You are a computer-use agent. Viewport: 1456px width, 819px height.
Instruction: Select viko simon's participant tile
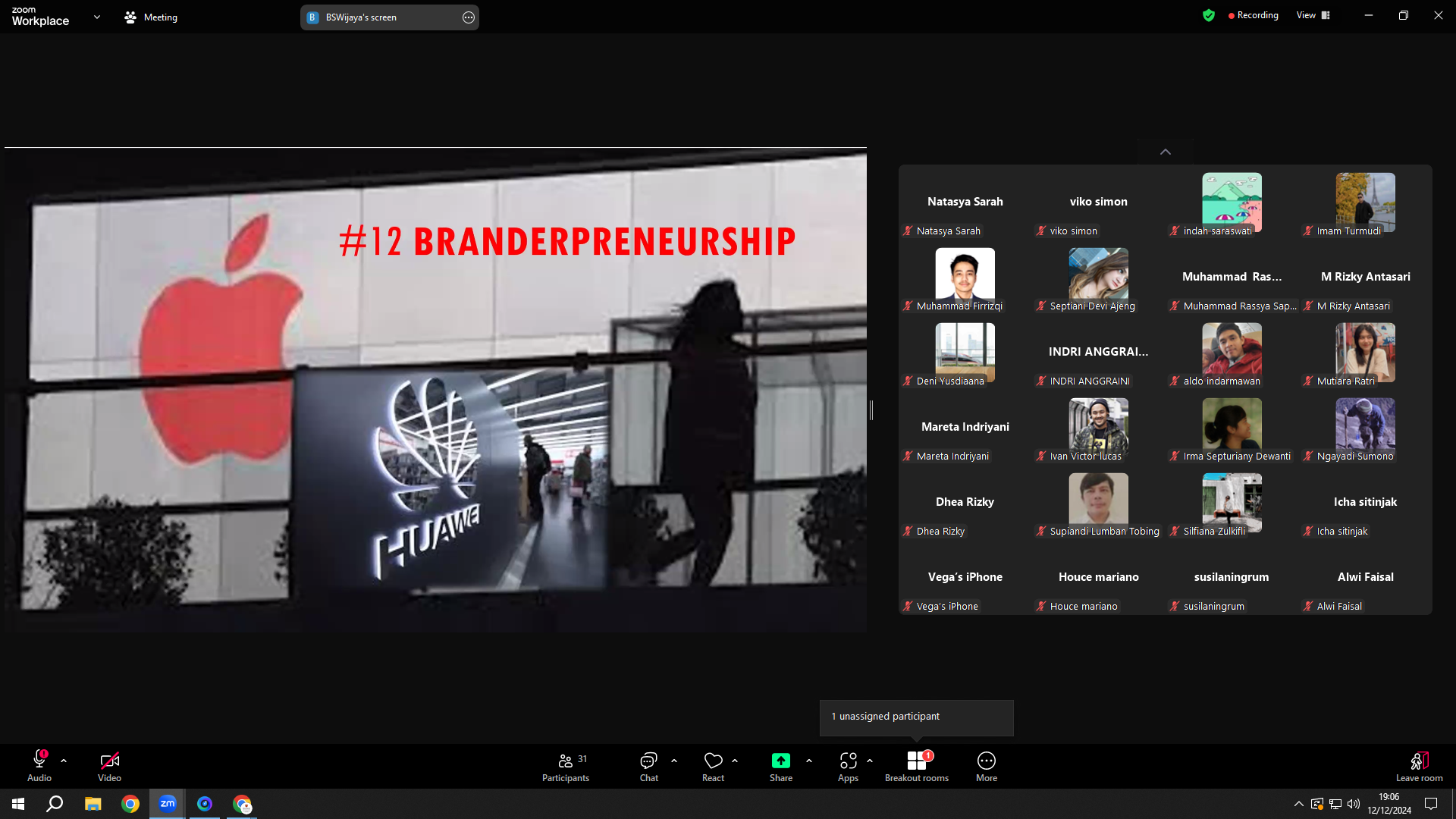point(1099,202)
